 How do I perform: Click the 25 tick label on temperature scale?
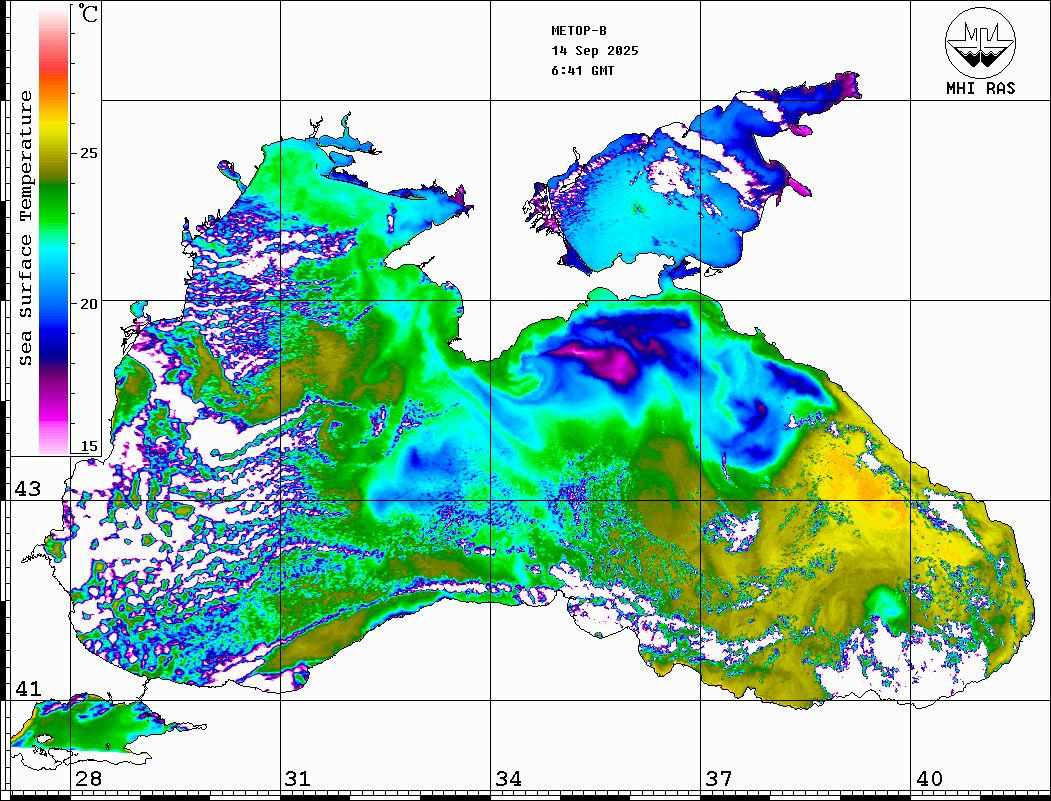point(89,153)
